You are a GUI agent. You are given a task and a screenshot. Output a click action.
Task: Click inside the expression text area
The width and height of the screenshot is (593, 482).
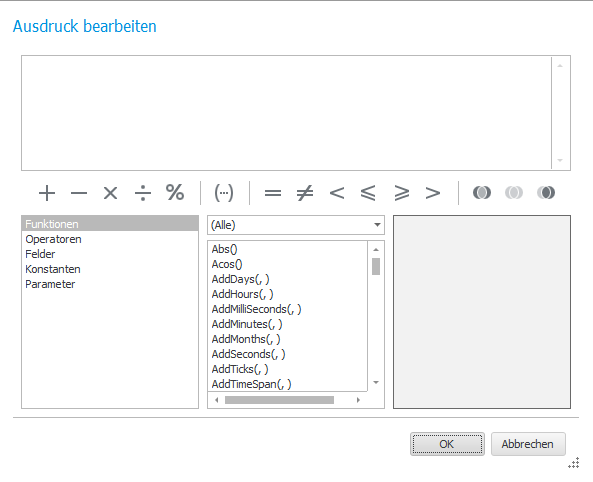pyautogui.click(x=287, y=113)
